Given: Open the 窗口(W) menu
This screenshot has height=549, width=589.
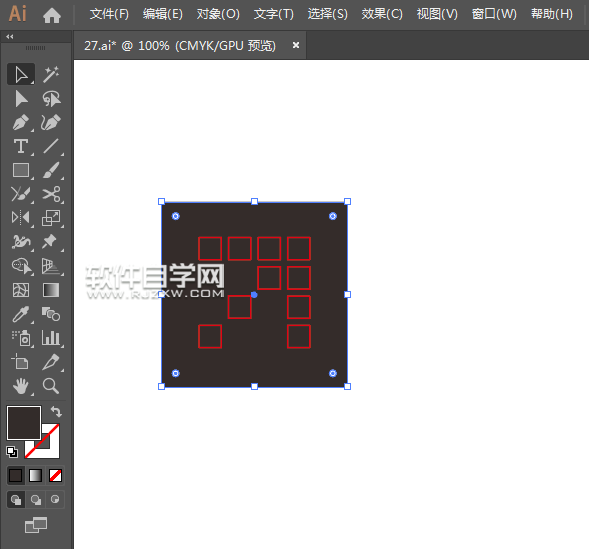Looking at the screenshot, I should pyautogui.click(x=494, y=14).
